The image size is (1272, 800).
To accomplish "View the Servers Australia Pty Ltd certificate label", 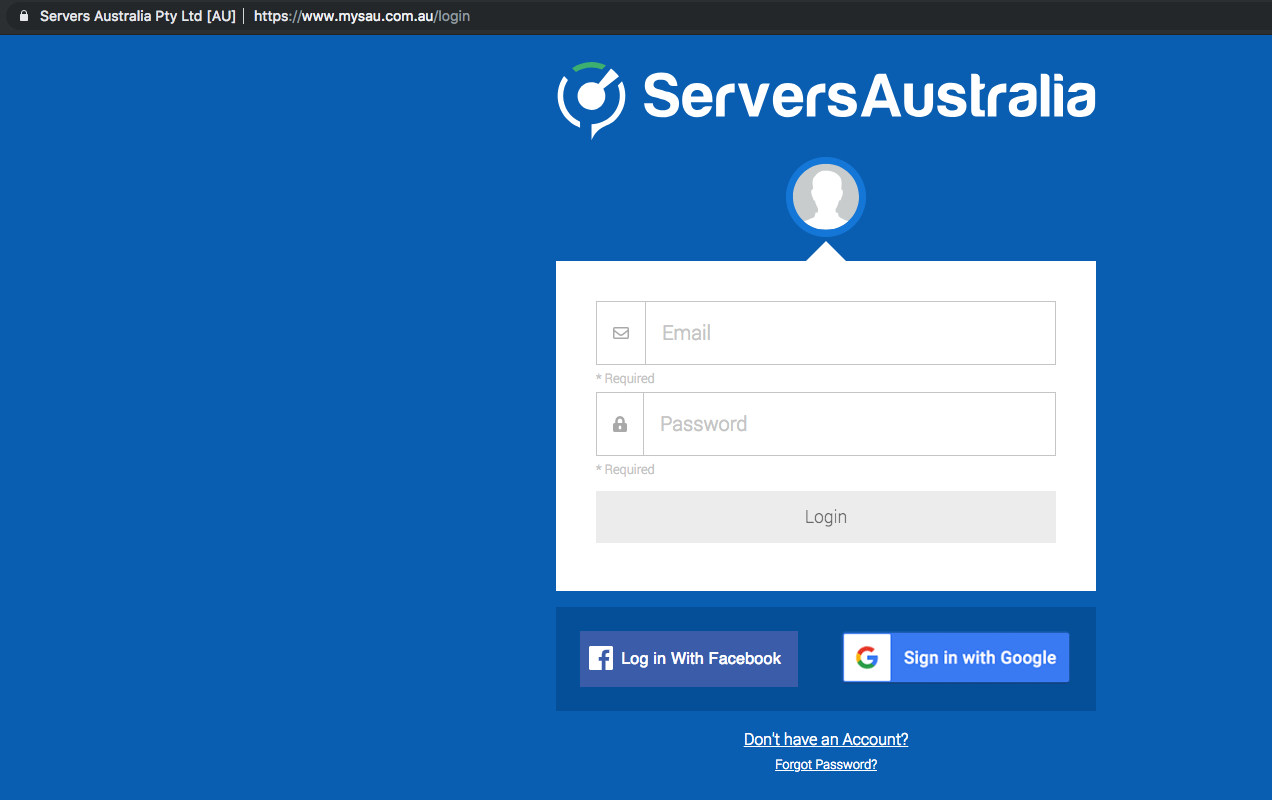I will 137,16.
